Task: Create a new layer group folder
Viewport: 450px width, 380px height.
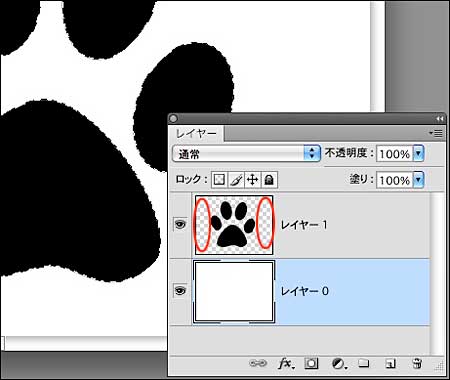Action: coord(364,363)
